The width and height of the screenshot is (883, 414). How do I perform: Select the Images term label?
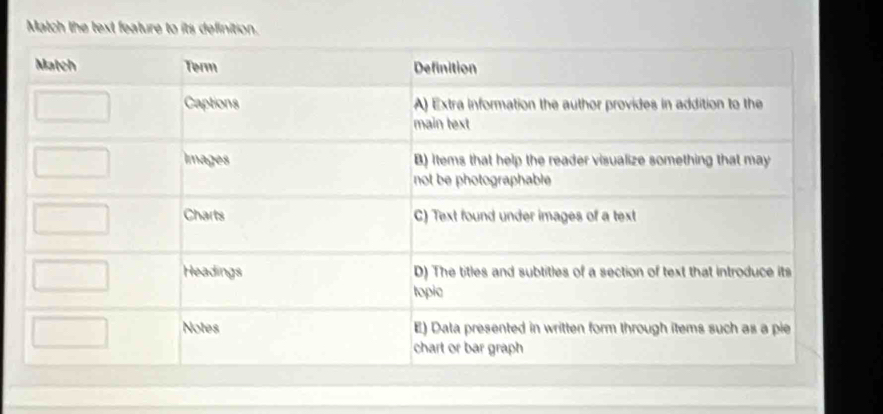pos(208,159)
